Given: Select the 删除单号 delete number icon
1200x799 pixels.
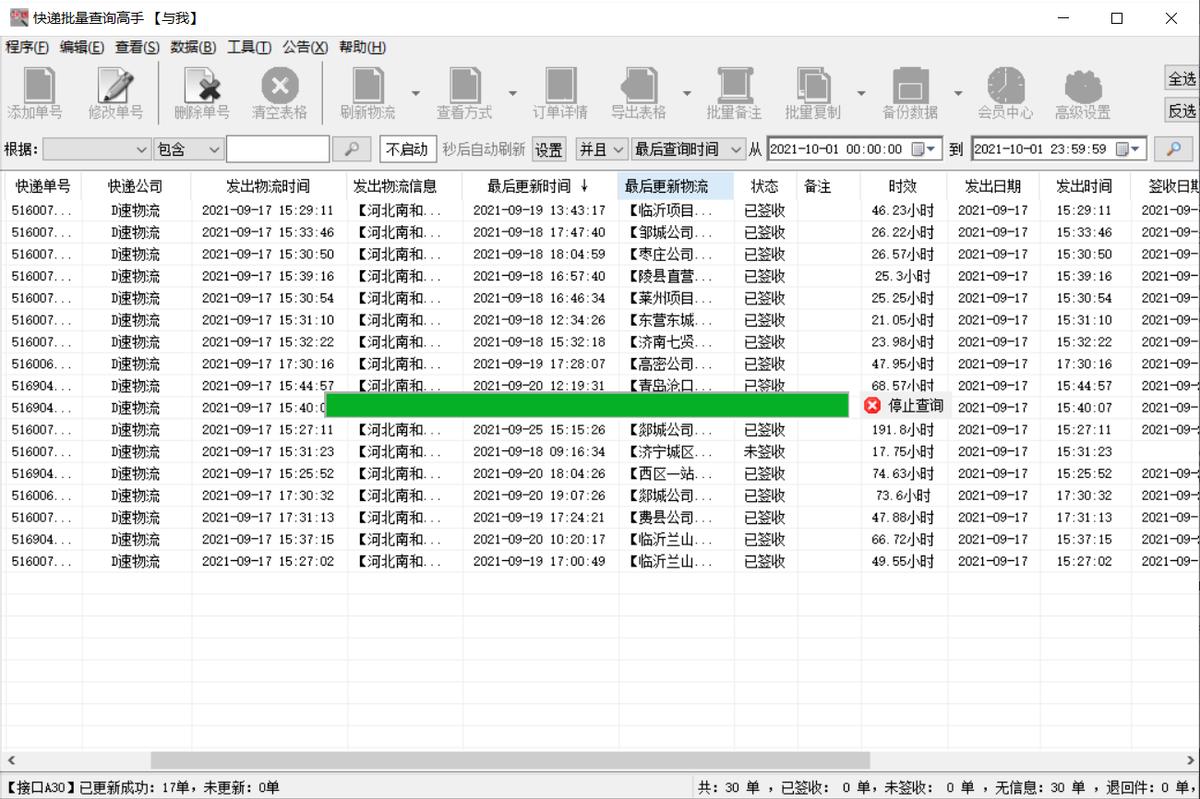Looking at the screenshot, I should 201,94.
